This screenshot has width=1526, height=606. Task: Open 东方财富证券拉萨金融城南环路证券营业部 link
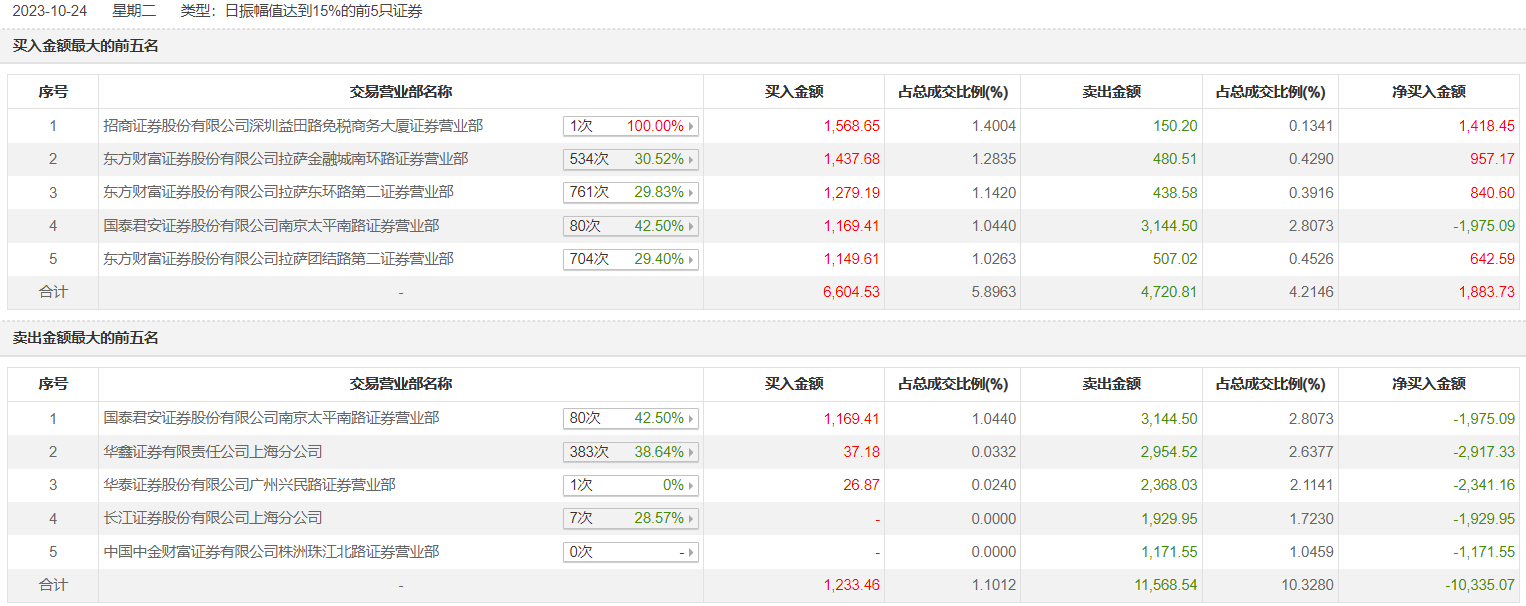[286, 159]
